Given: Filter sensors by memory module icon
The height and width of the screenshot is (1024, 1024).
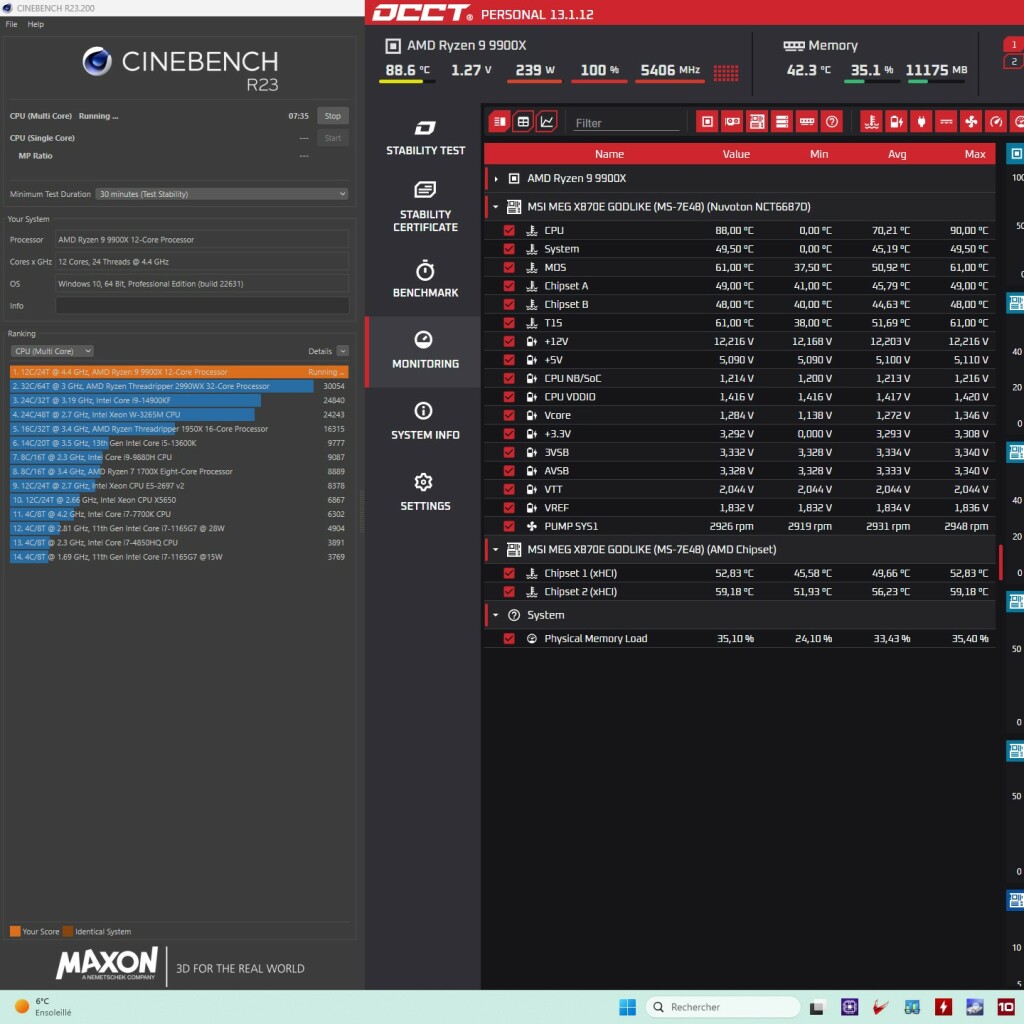Looking at the screenshot, I should coord(807,121).
